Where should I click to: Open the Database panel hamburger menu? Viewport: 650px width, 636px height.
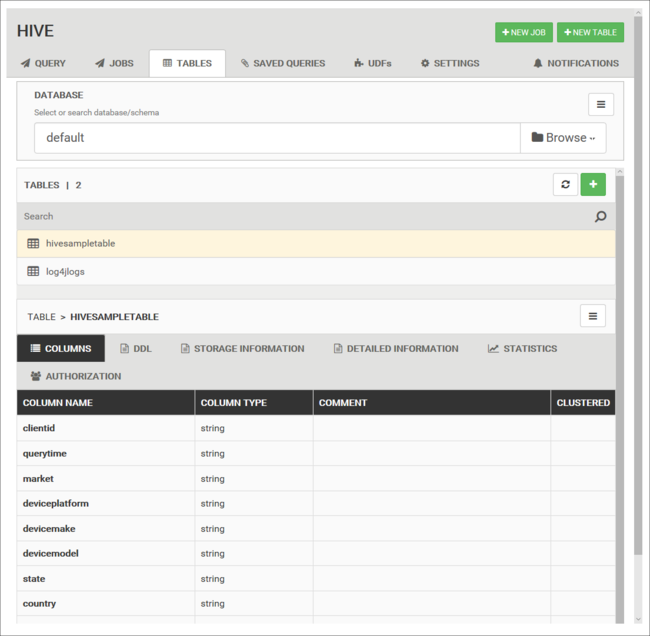coord(601,104)
